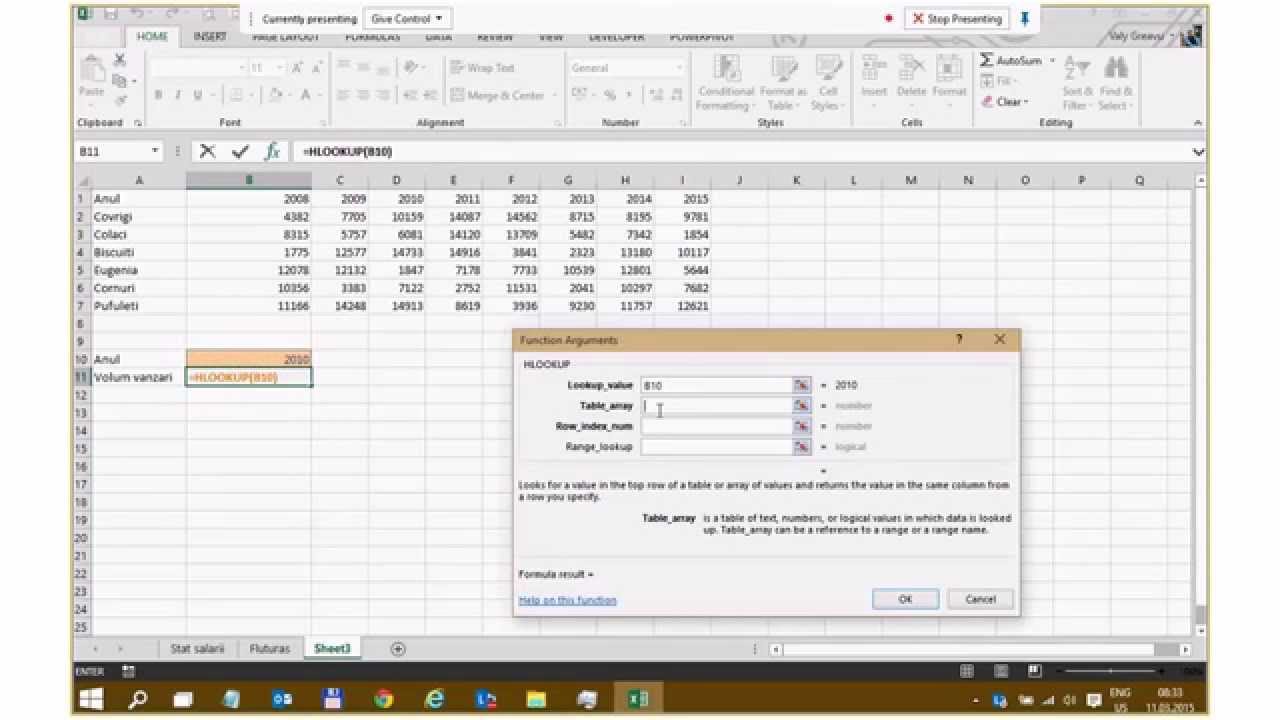Select column header C
This screenshot has width=1280, height=720.
point(340,180)
